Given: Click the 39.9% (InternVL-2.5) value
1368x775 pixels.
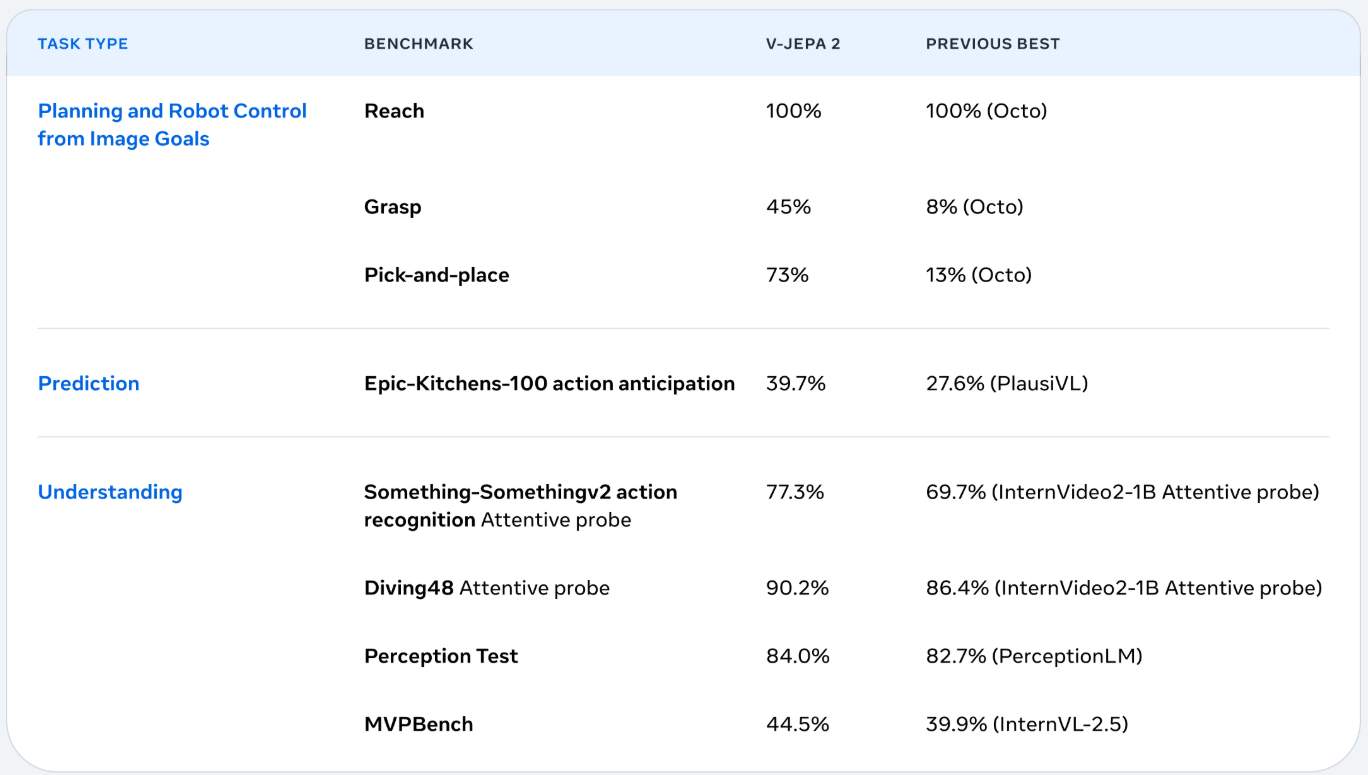Looking at the screenshot, I should pyautogui.click(x=1026, y=724).
